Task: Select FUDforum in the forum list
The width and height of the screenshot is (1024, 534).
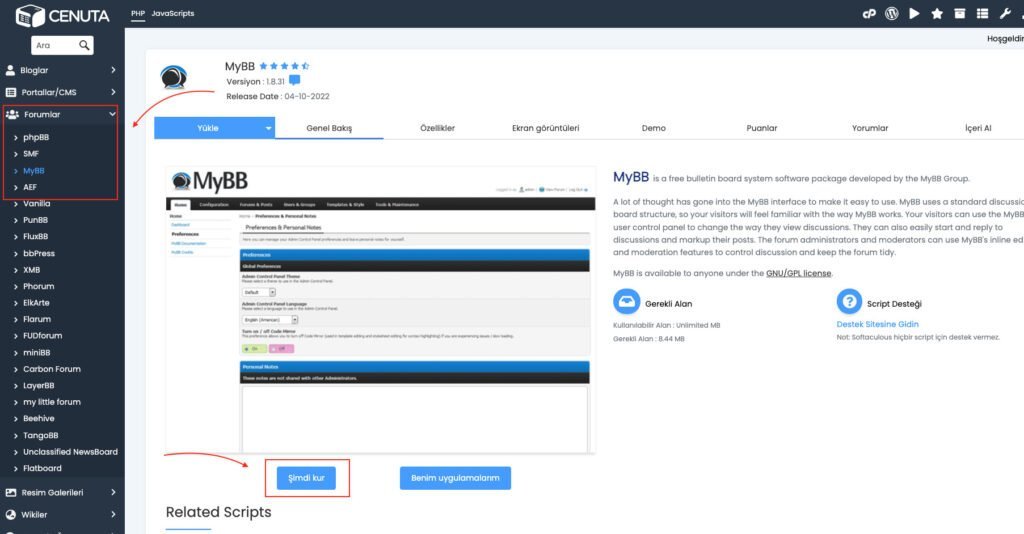Action: tap(42, 336)
